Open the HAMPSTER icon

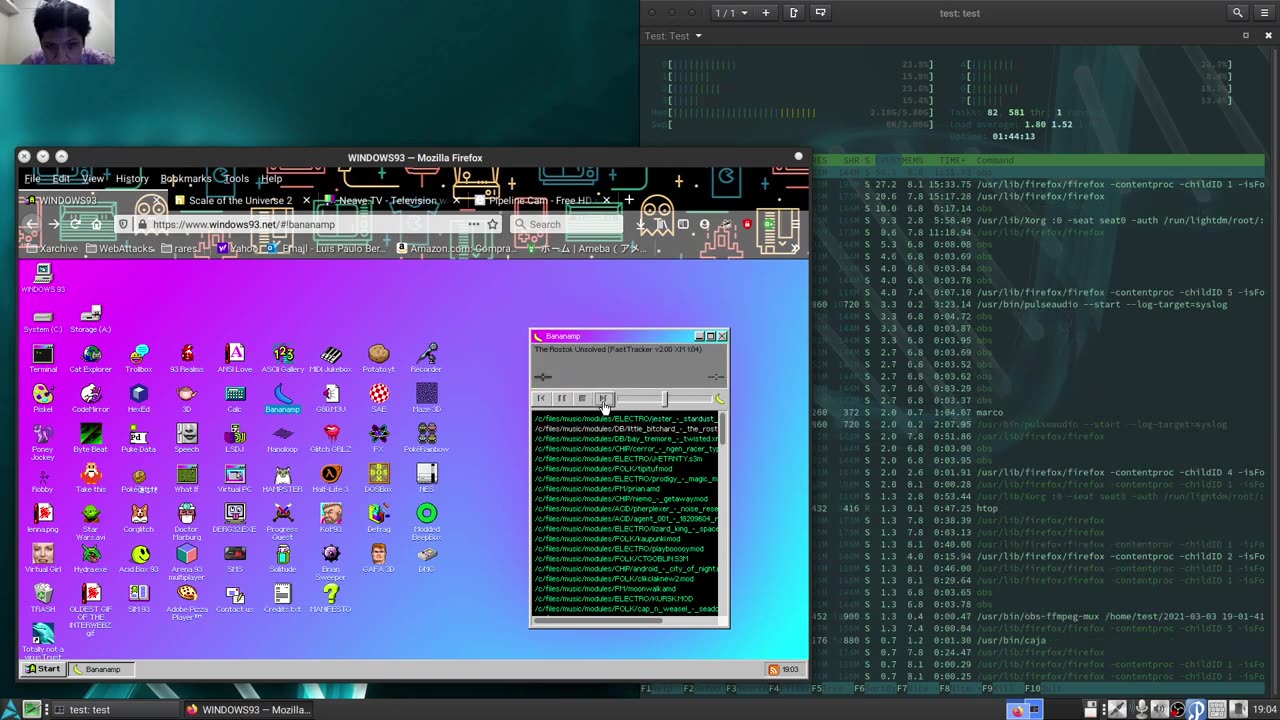(x=283, y=479)
